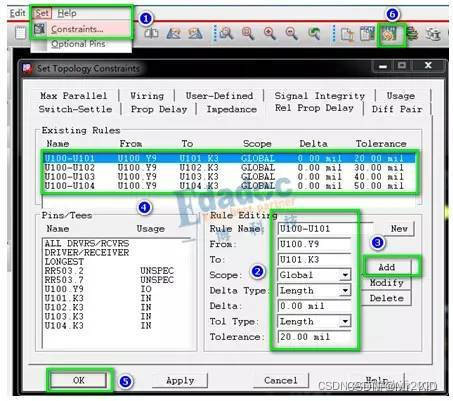Click into the To field showing U101.K3
Viewport: 453px width, 401px height.
(314, 259)
